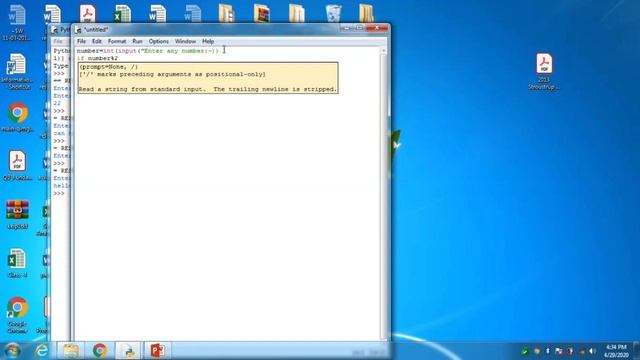Viewport: 640px width, 360px height.
Task: Click the Action Center flag tray icon
Action: pyautogui.click(x=559, y=351)
